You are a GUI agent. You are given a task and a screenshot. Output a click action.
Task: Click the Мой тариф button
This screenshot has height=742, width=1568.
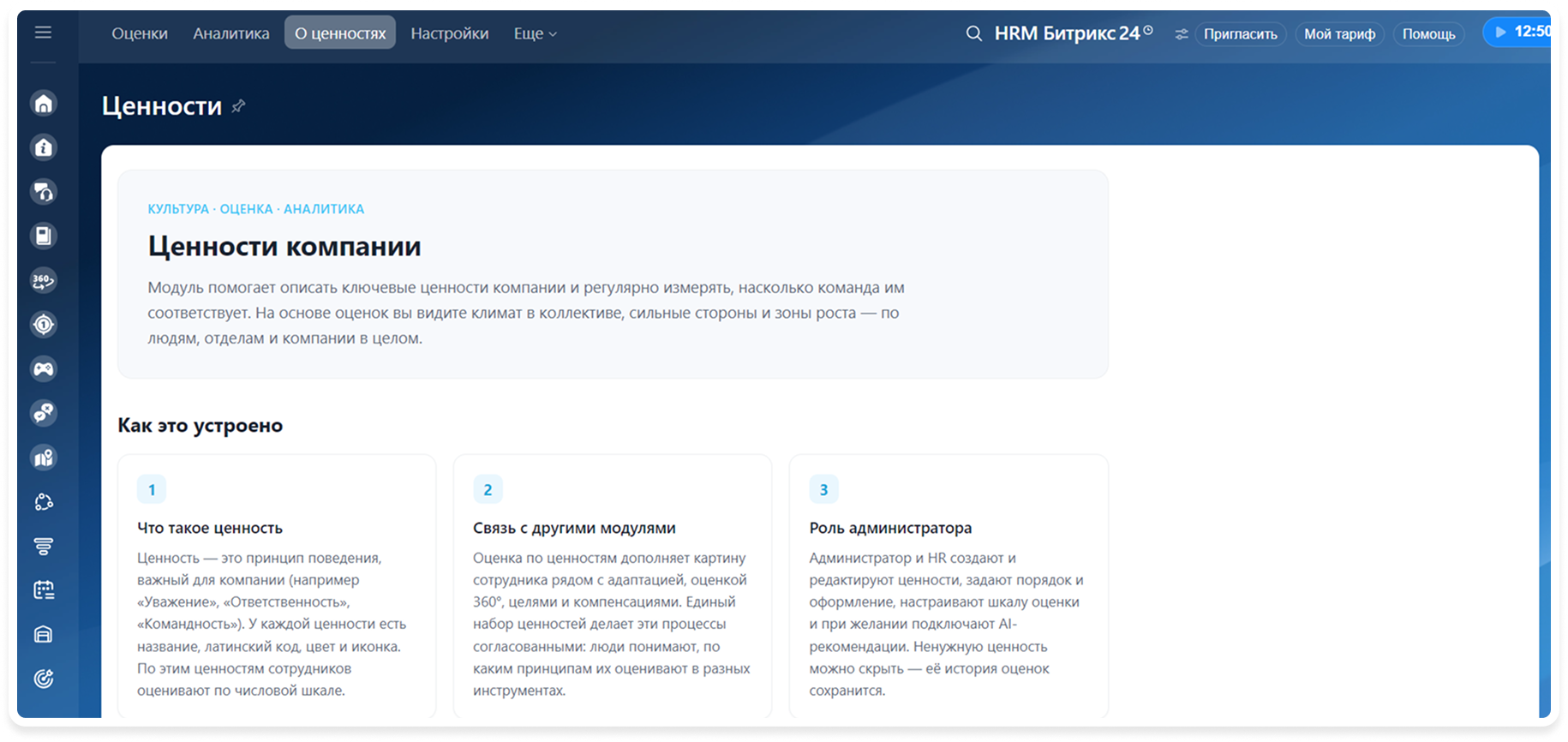[x=1339, y=34]
